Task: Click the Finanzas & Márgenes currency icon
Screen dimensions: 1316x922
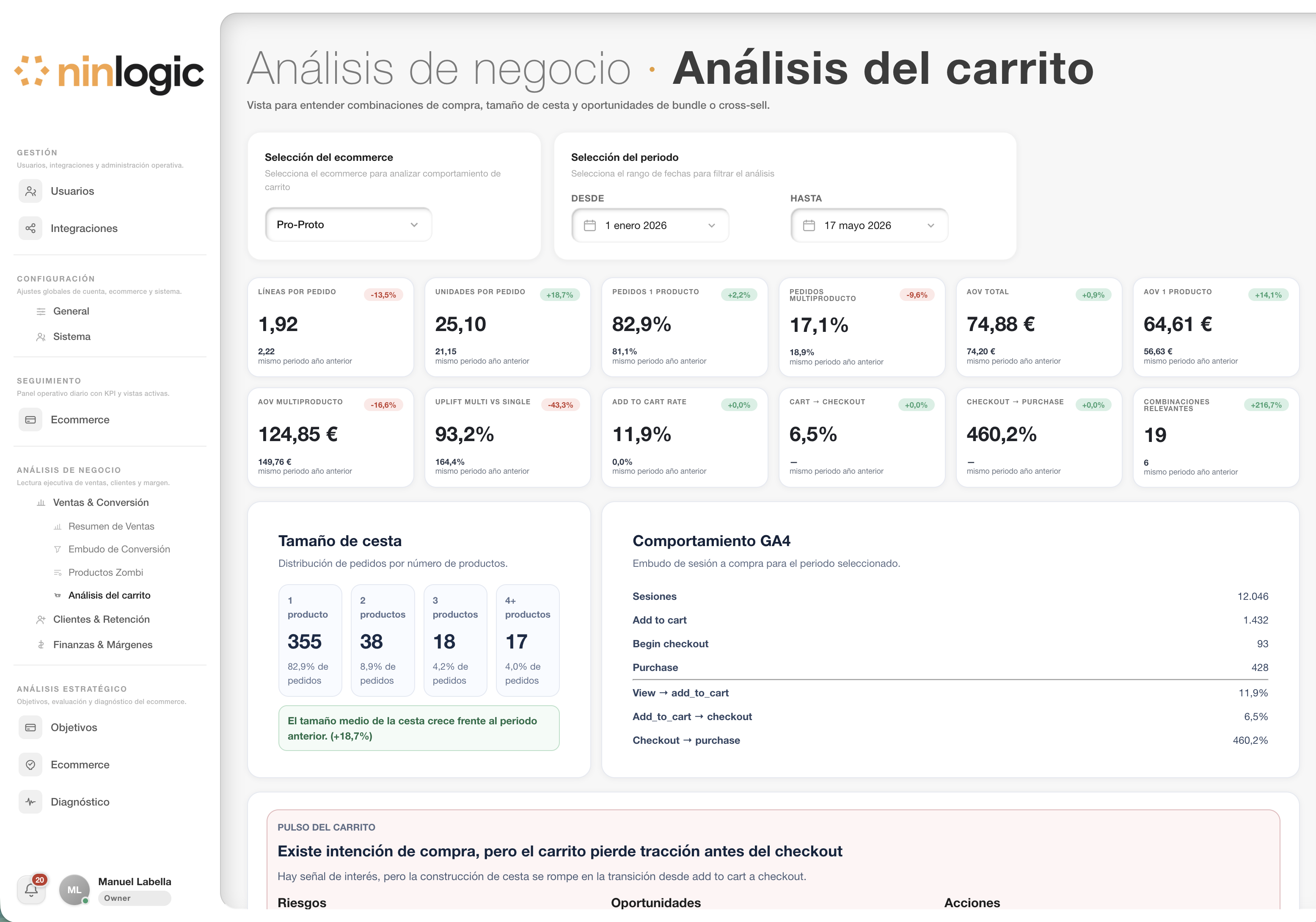Action: pyautogui.click(x=41, y=644)
